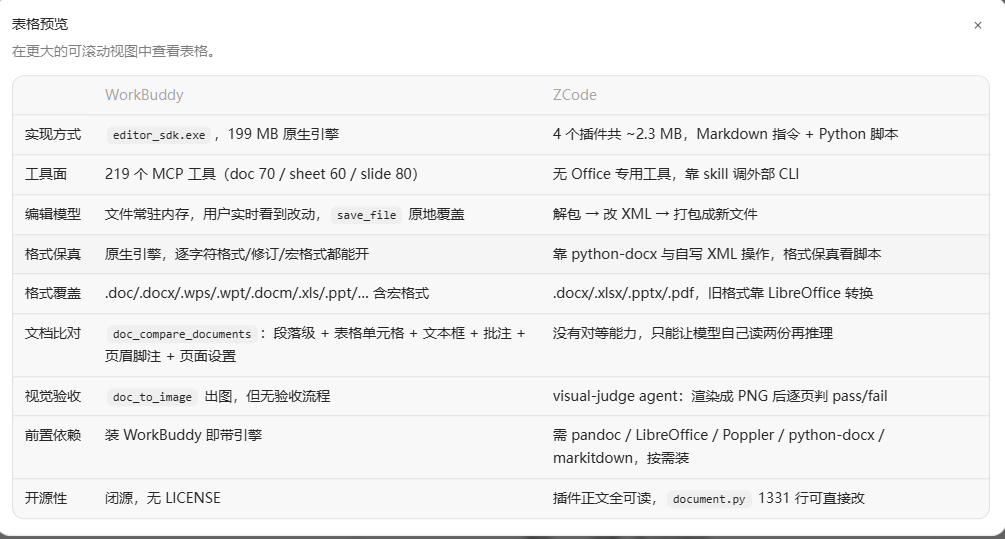Click the editor_sdk.exe code tag
The image size is (1005, 539).
tap(159, 135)
